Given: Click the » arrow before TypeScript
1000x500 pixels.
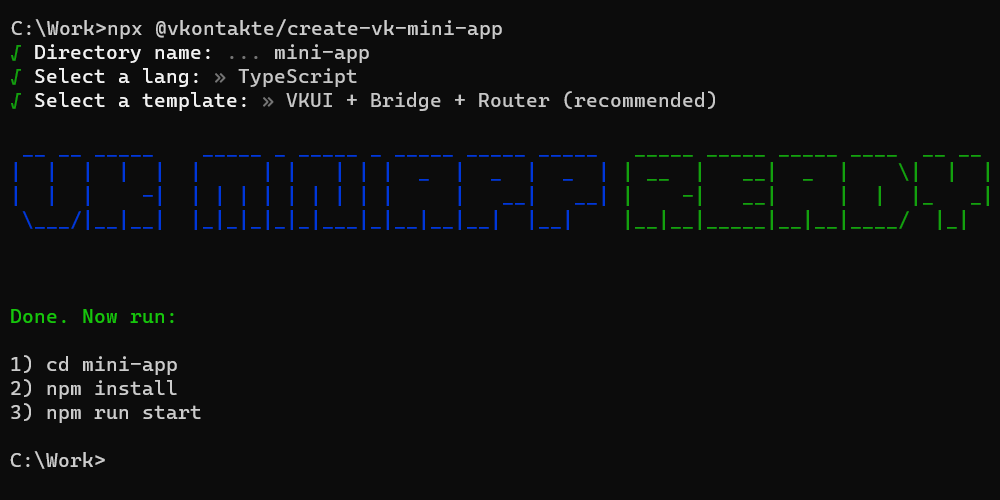Looking at the screenshot, I should pos(220,78).
